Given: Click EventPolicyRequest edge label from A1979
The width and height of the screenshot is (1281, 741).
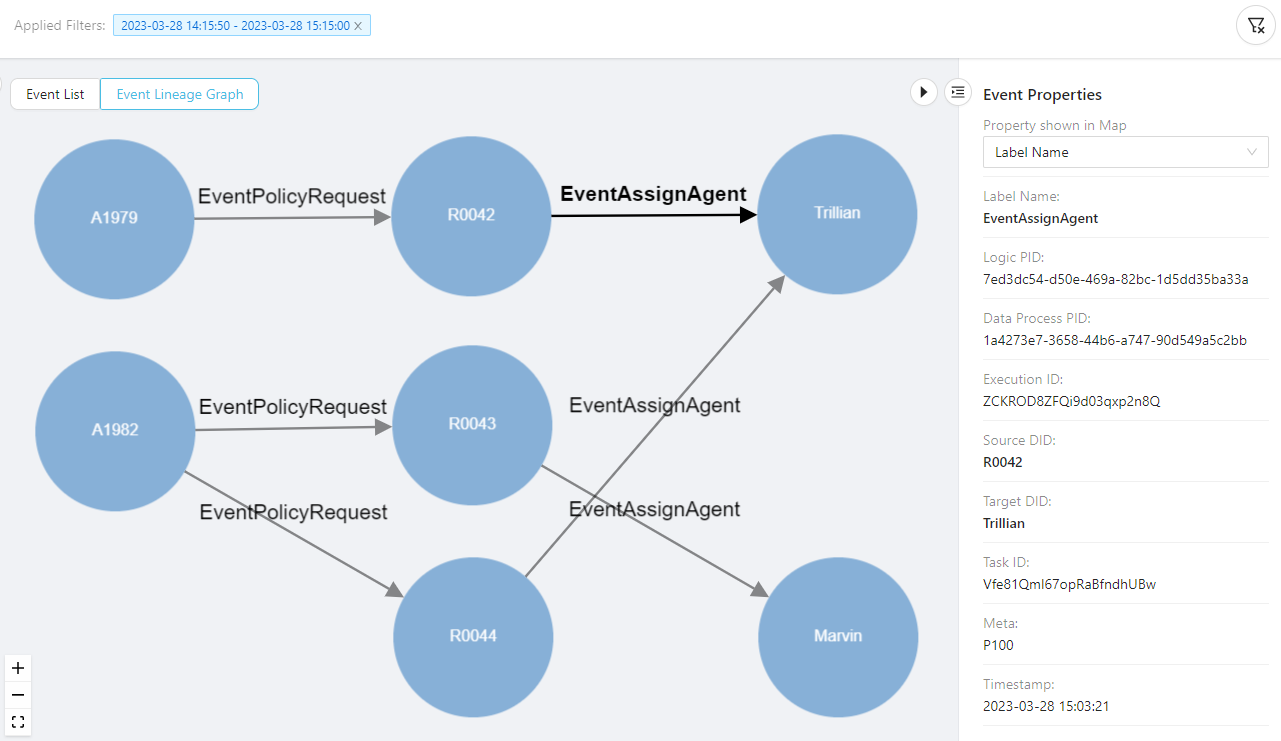Looking at the screenshot, I should tap(291, 196).
